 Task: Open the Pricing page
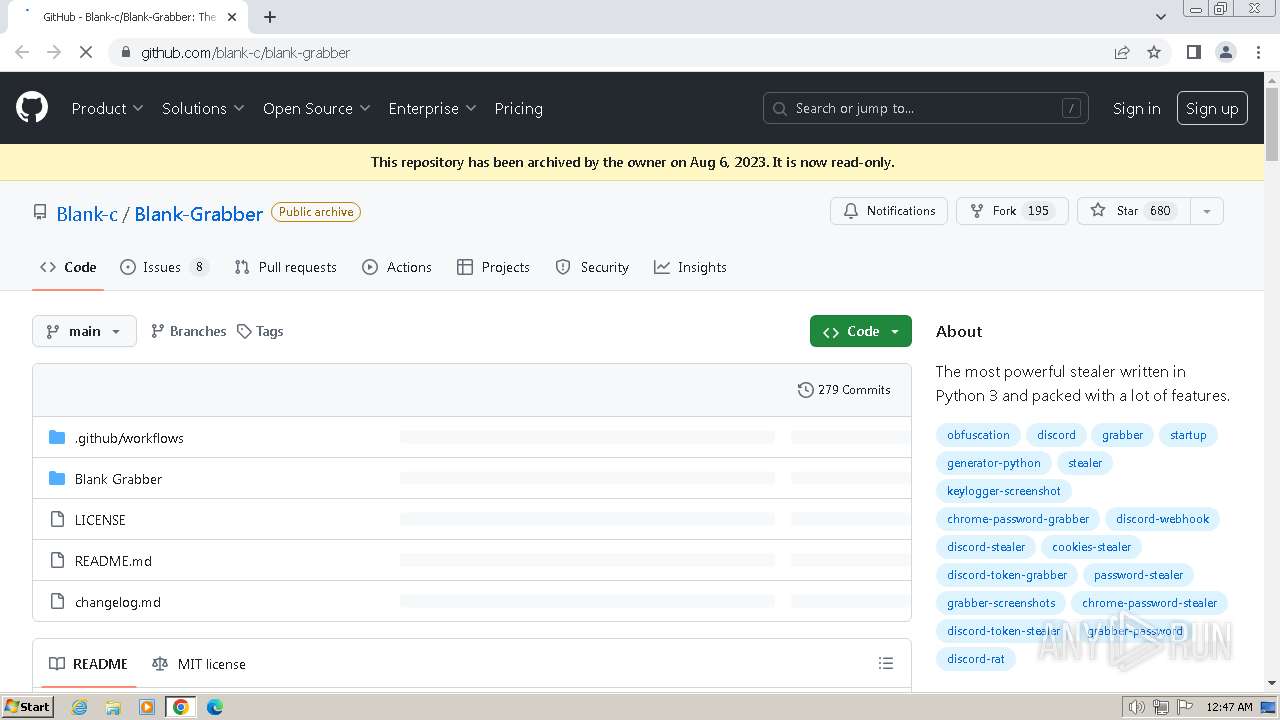518,108
